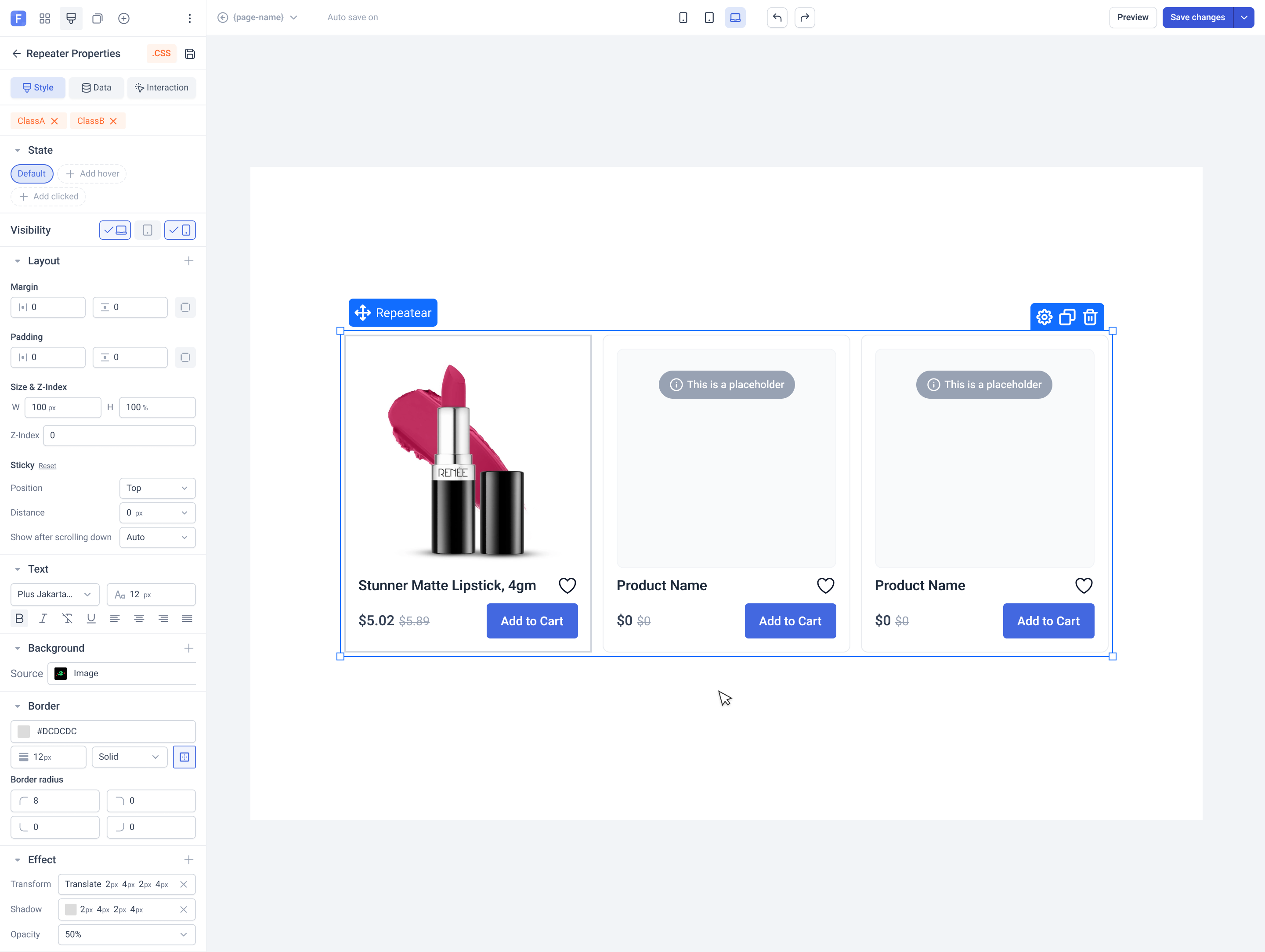Toggle mobile visibility checkbox
1265x952 pixels.
click(x=180, y=230)
